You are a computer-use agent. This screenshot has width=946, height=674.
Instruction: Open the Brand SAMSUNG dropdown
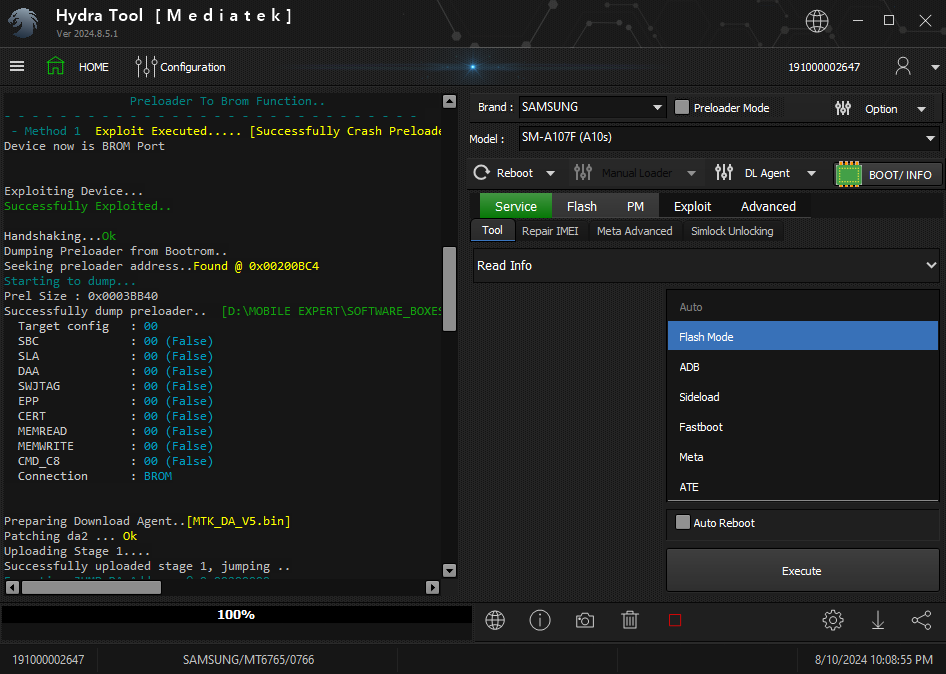click(x=592, y=107)
